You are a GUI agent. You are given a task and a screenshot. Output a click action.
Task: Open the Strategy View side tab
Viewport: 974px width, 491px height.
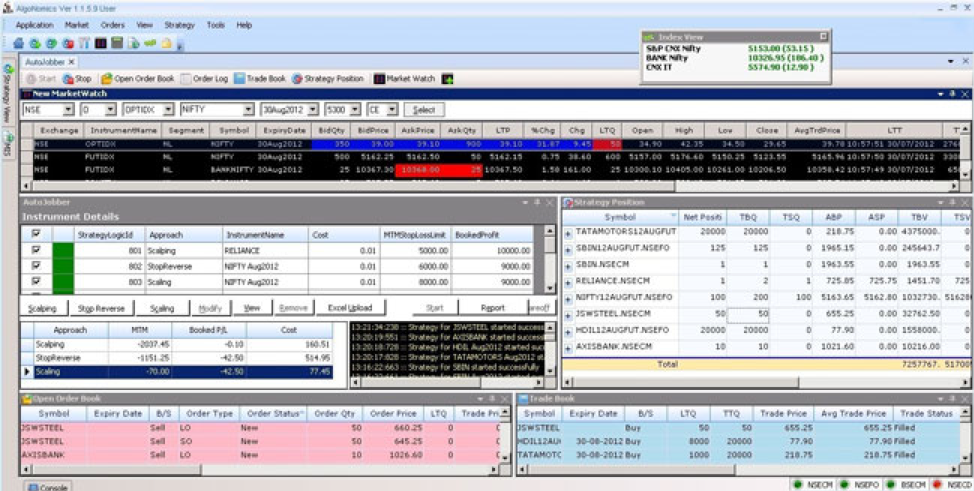point(7,93)
